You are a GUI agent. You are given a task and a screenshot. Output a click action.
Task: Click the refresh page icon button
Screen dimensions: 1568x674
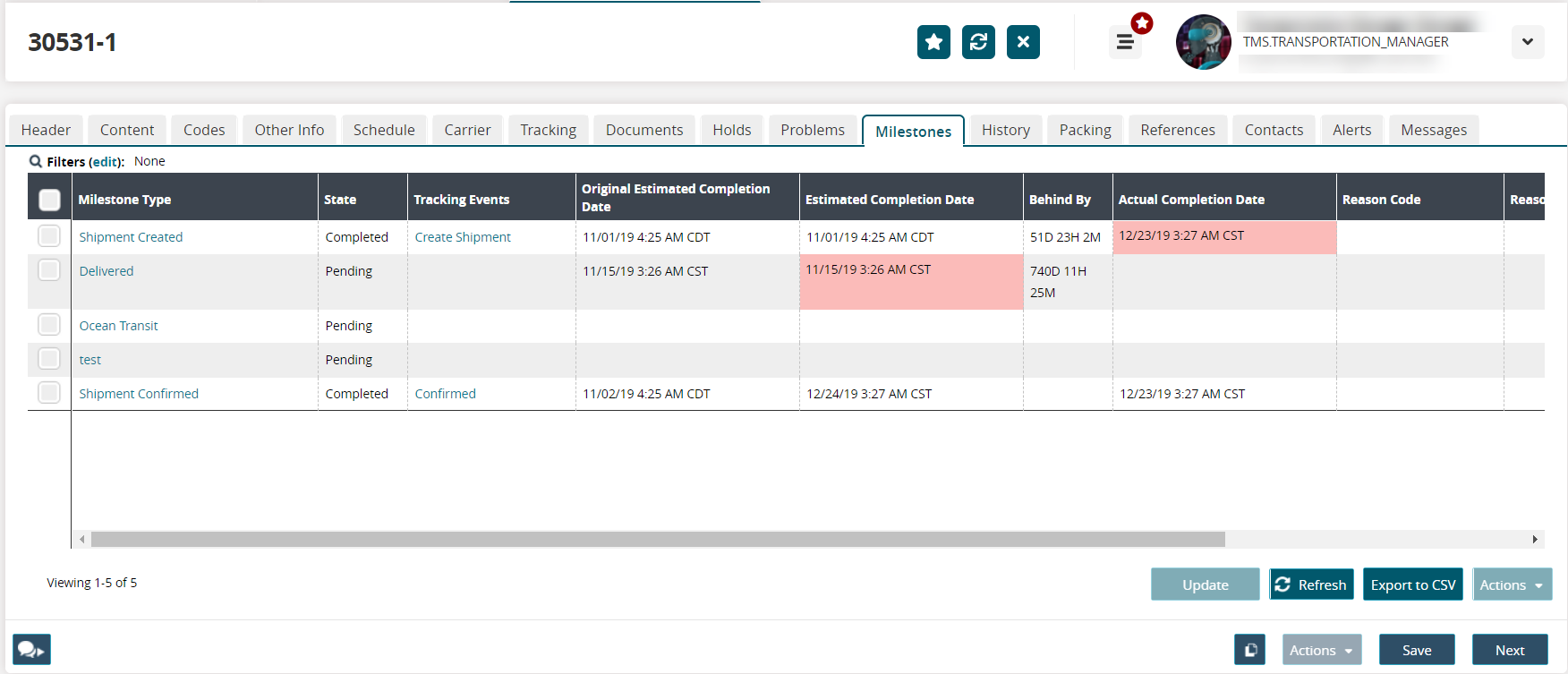pyautogui.click(x=978, y=42)
